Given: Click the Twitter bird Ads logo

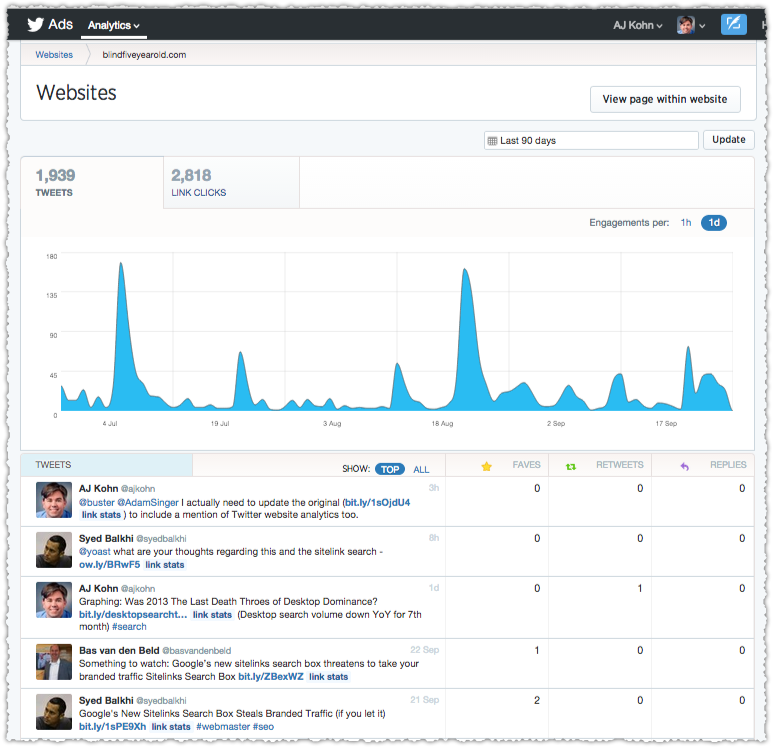Looking at the screenshot, I should pyautogui.click(x=50, y=24).
